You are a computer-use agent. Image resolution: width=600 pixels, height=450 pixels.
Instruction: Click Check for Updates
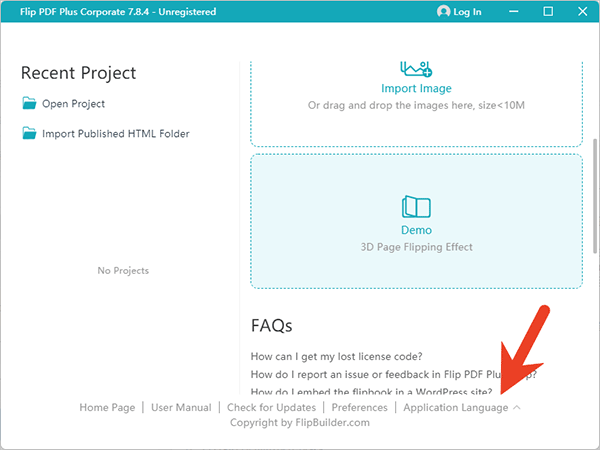tap(271, 408)
